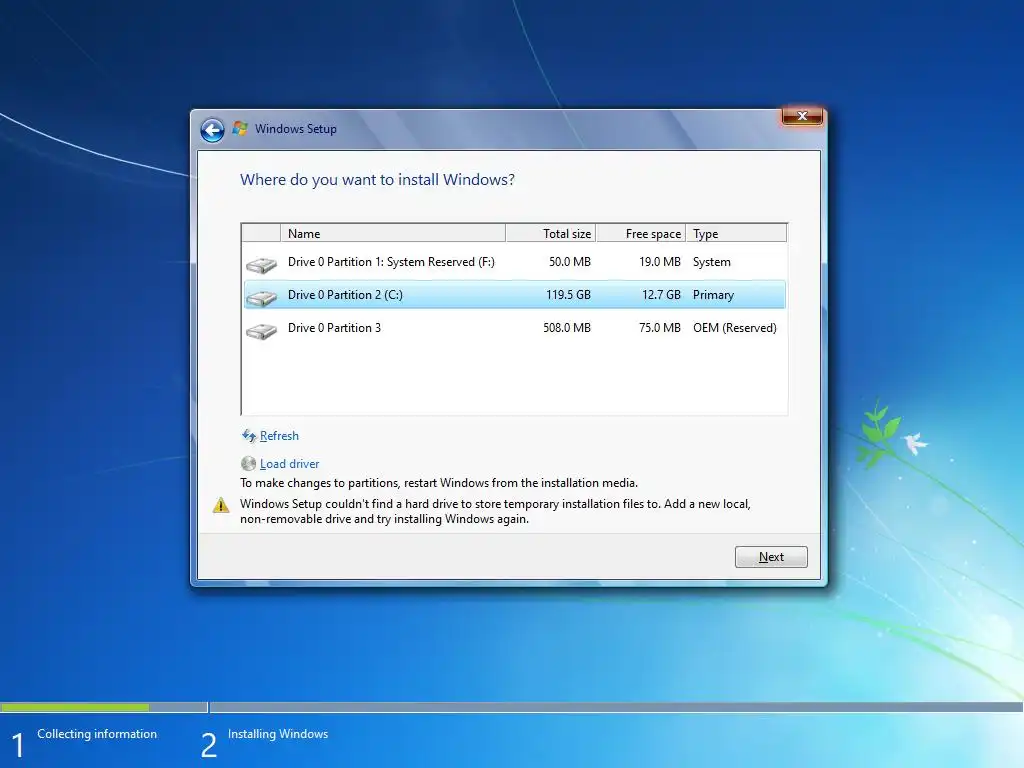The width and height of the screenshot is (1024, 768).
Task: Click the Windows Setup title text
Action: point(296,129)
